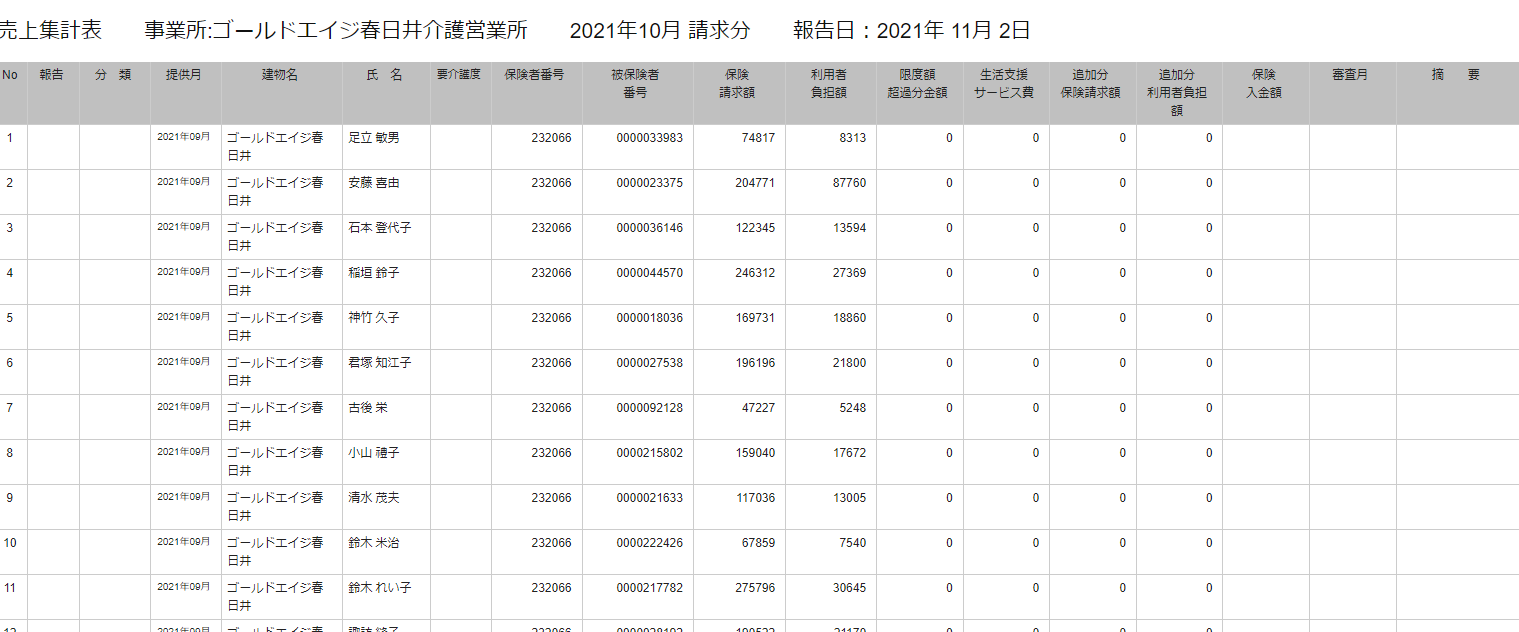
Task: Click the 生活支援サービス費 column header
Action: click(x=1006, y=84)
